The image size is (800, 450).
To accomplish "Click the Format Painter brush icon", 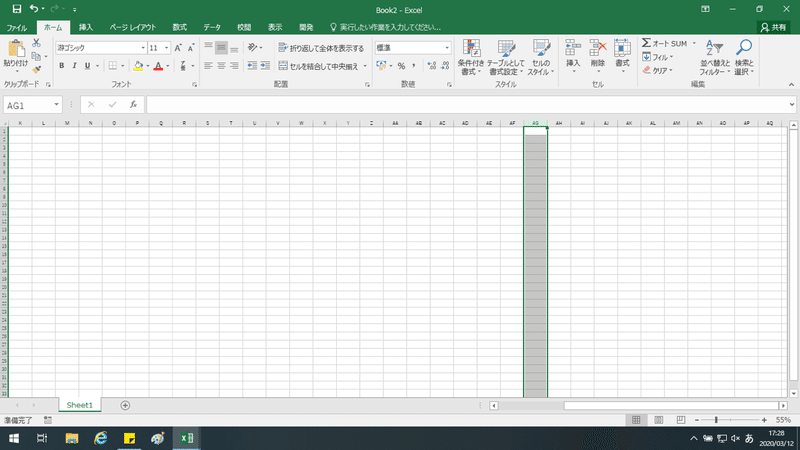I will pos(36,69).
